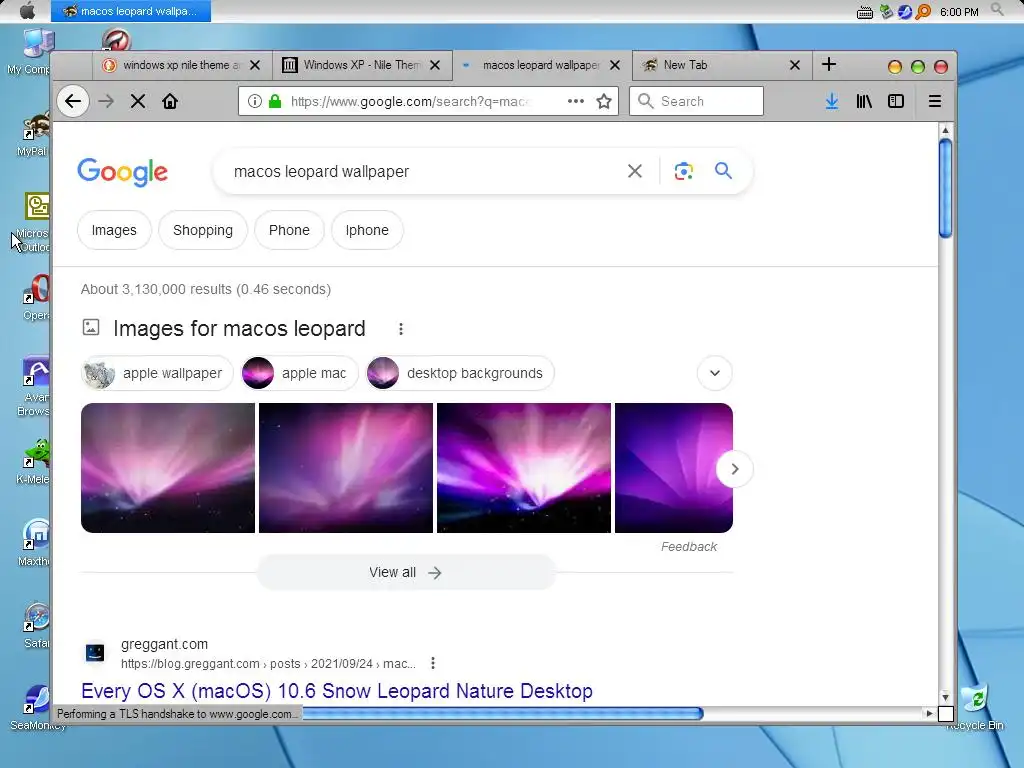The width and height of the screenshot is (1024, 768).
Task: Bookmark this page with the star
Action: (x=604, y=101)
